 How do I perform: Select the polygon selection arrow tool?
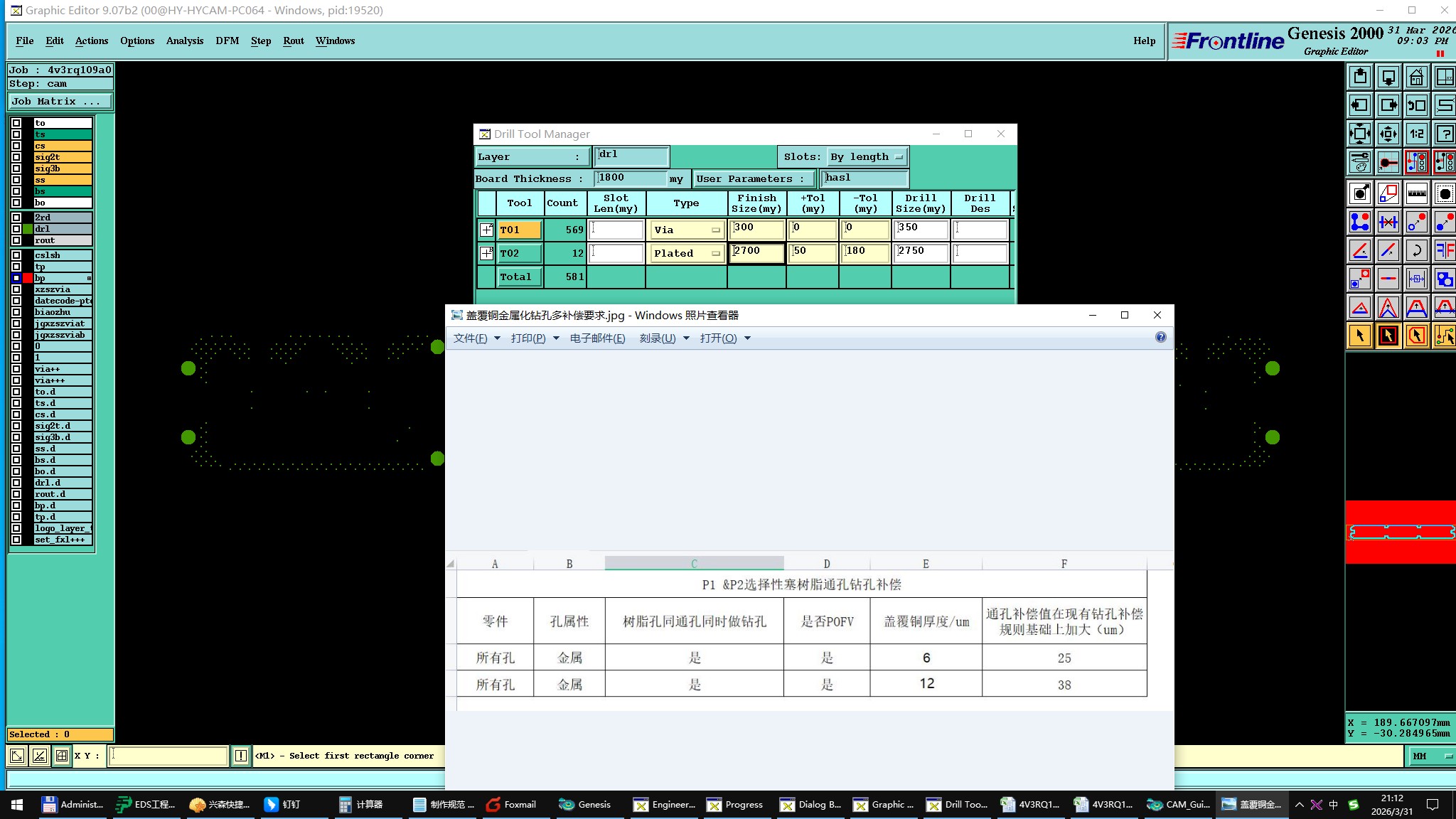(1416, 336)
